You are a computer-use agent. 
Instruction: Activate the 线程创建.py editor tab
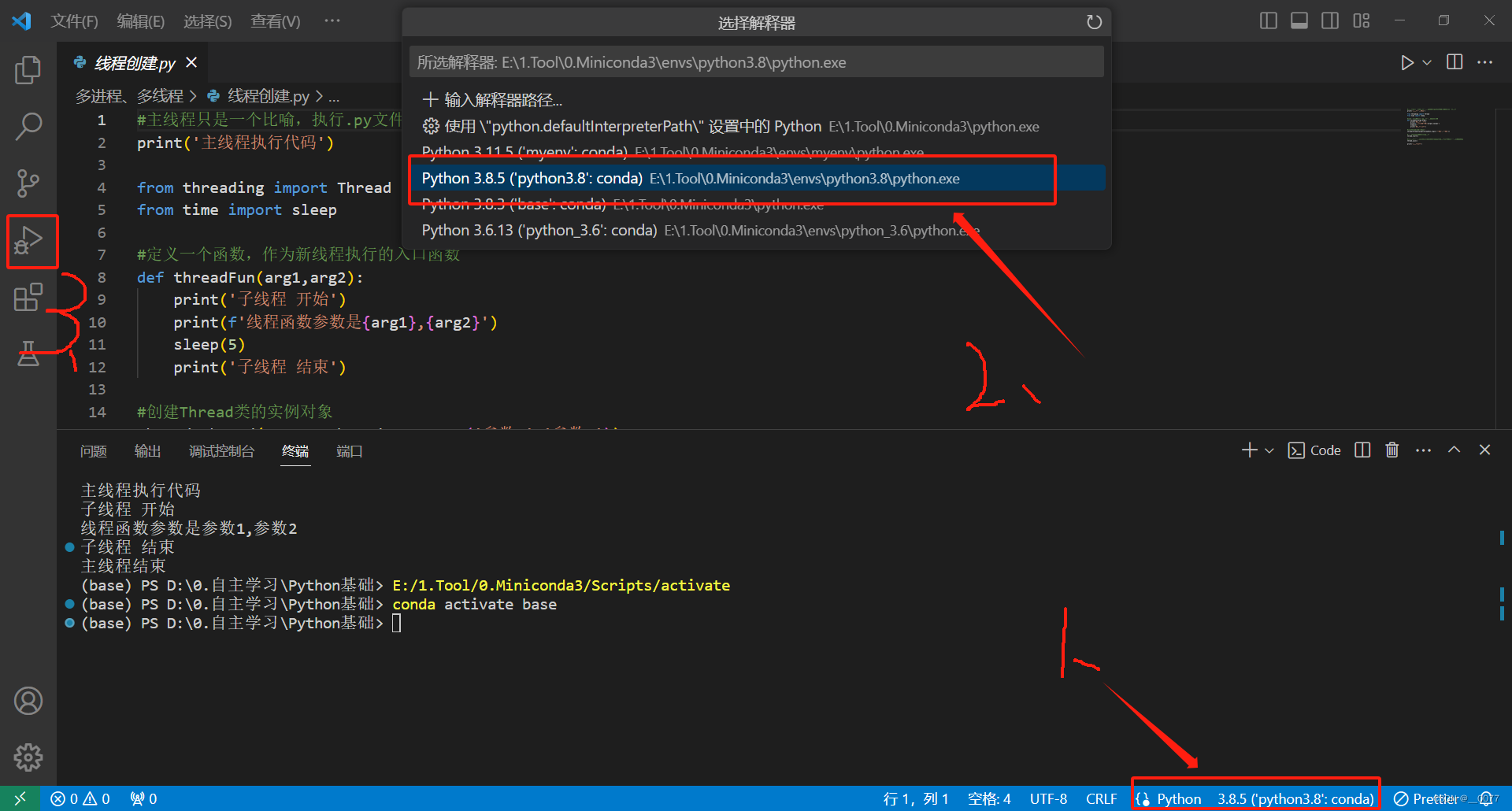coord(133,62)
